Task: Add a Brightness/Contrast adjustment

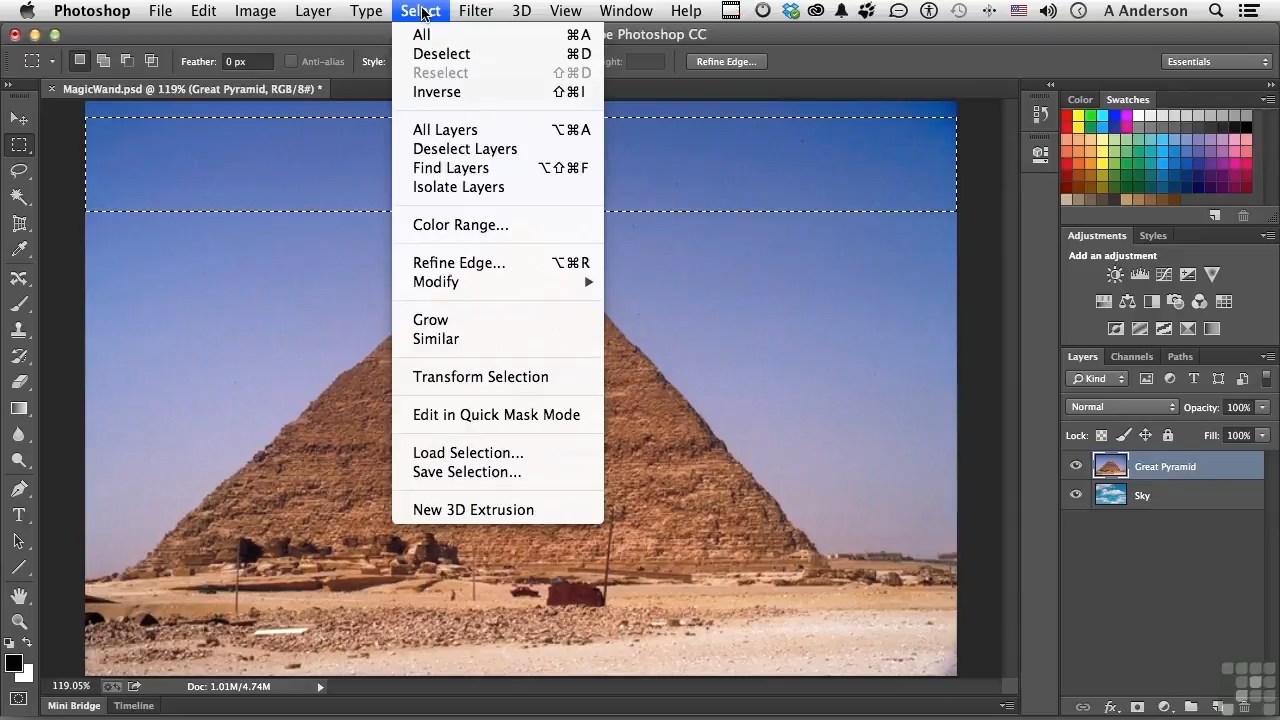Action: click(x=1115, y=275)
